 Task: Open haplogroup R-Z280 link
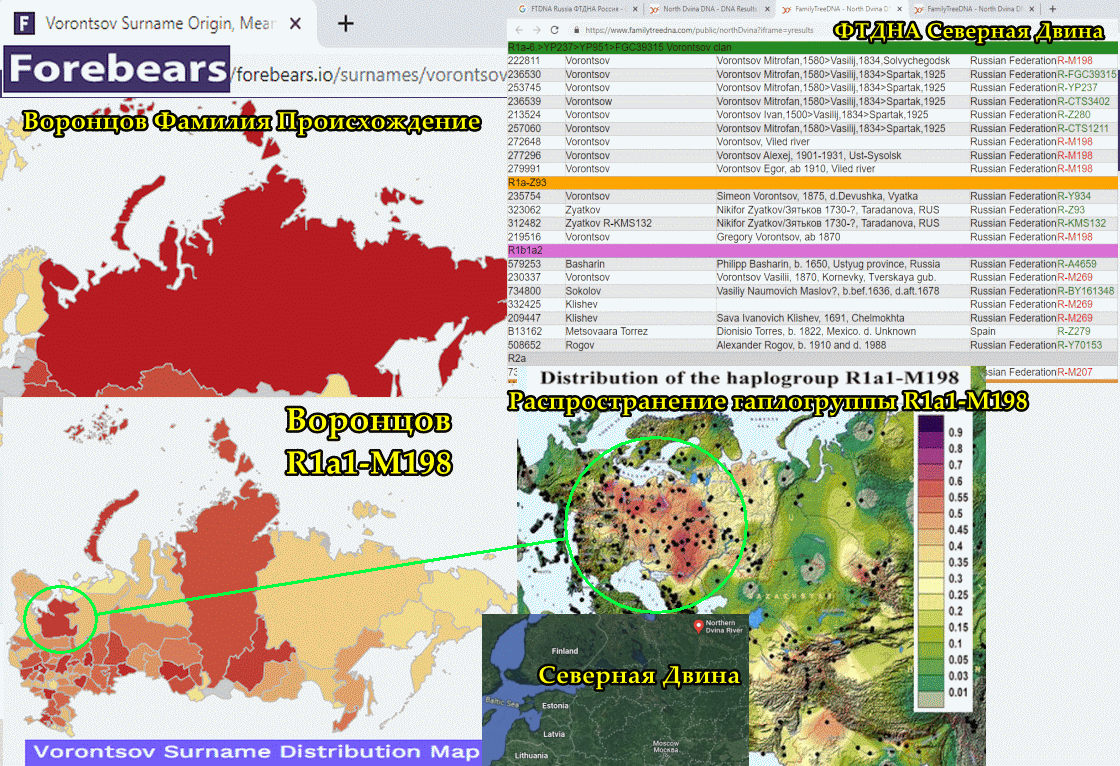pyautogui.click(x=1074, y=114)
